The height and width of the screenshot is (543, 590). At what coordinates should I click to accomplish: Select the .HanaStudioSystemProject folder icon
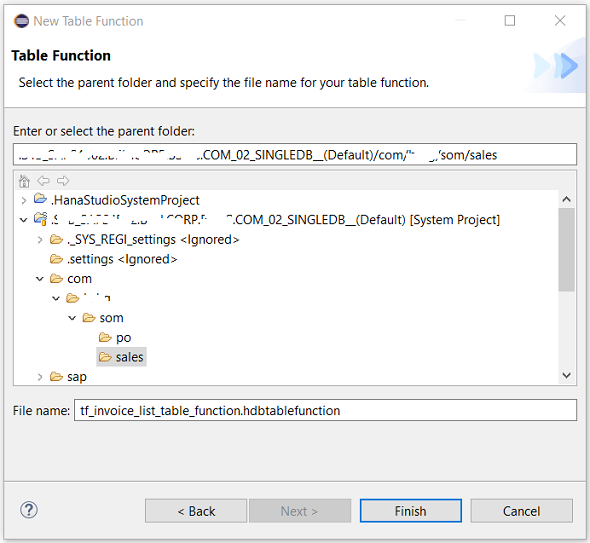coord(40,199)
